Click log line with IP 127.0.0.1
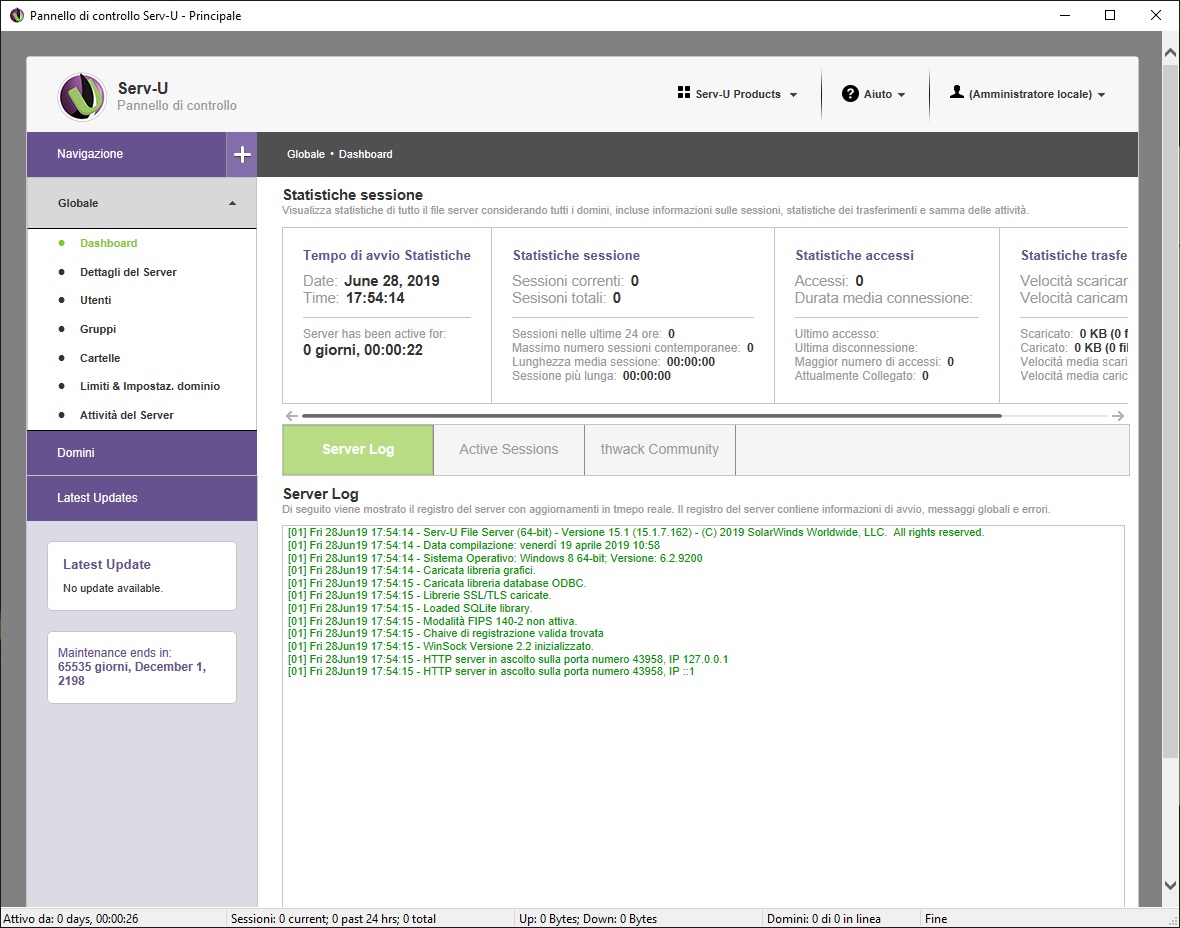The image size is (1180, 928). click(x=508, y=659)
